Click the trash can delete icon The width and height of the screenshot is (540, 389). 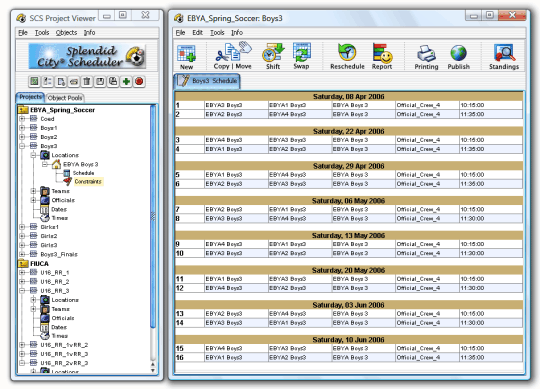87,82
